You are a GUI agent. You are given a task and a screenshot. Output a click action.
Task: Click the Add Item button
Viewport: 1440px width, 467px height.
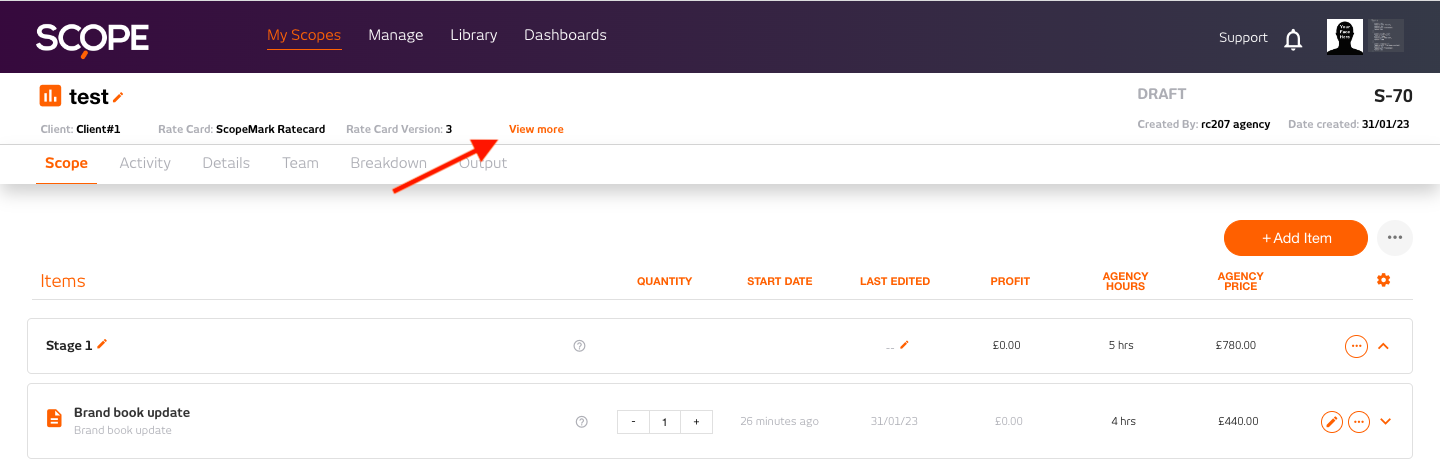[x=1295, y=238]
